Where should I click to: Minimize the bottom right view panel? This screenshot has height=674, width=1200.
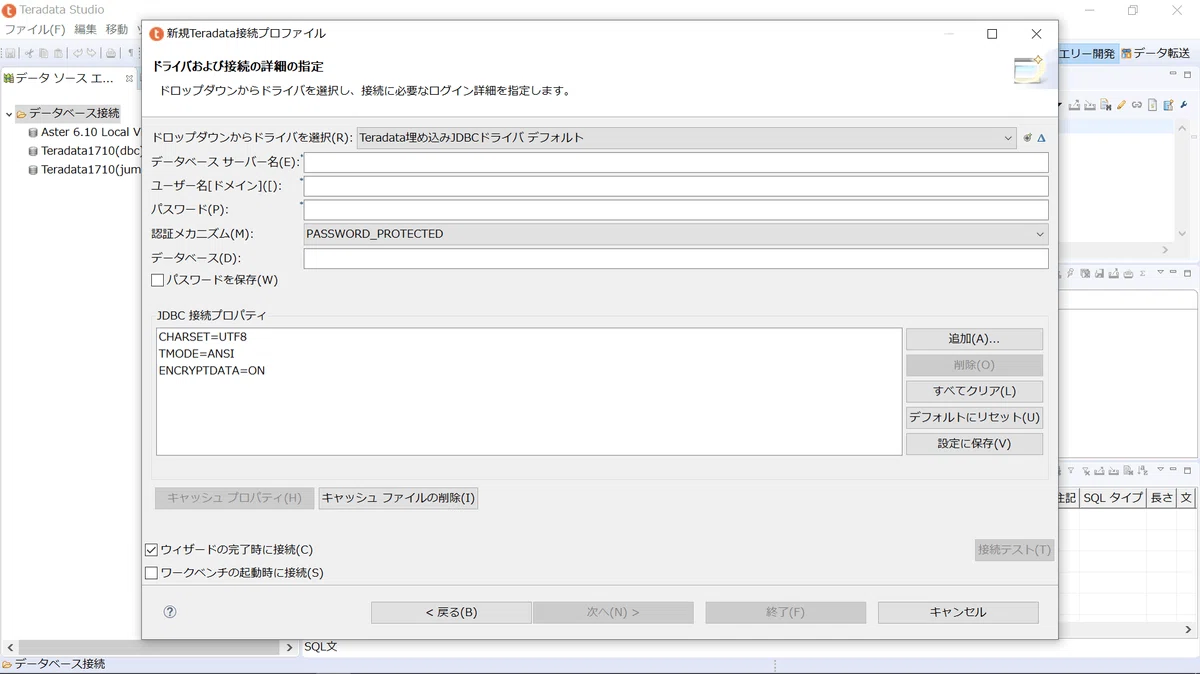click(1173, 469)
